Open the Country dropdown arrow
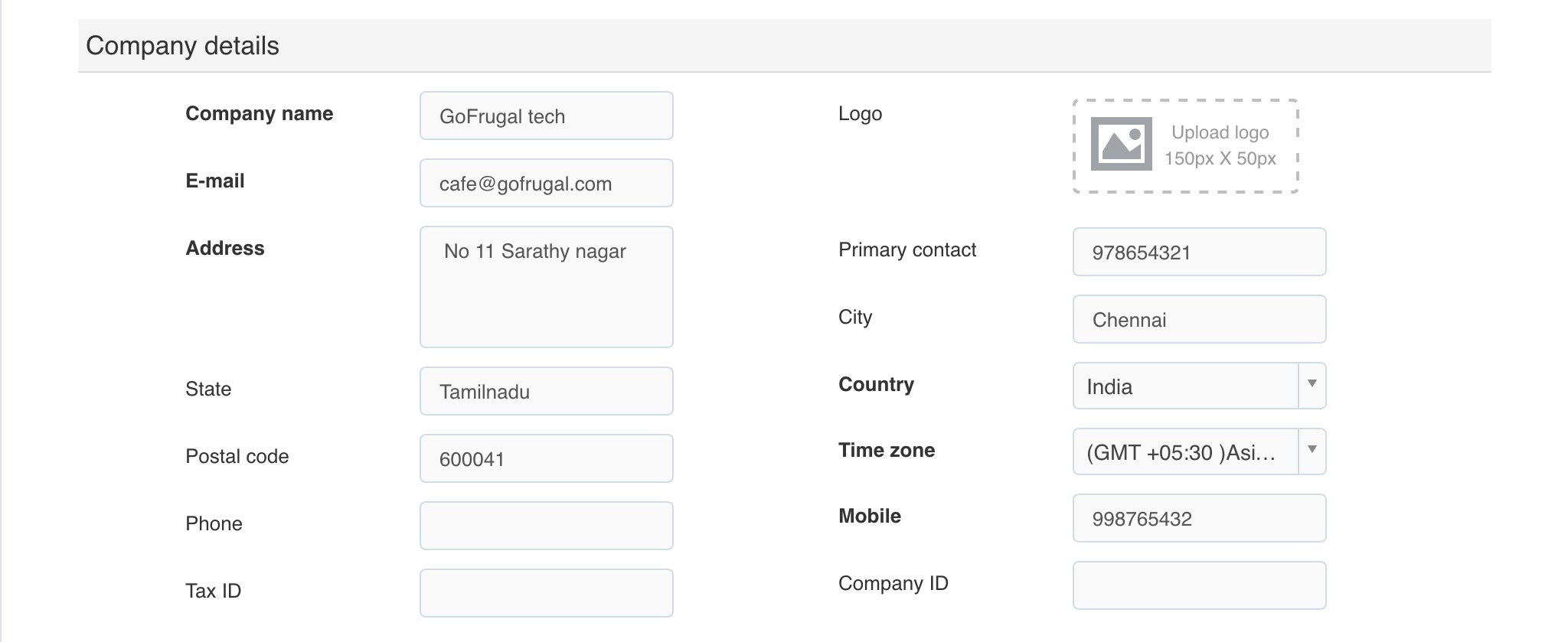 pos(1312,386)
